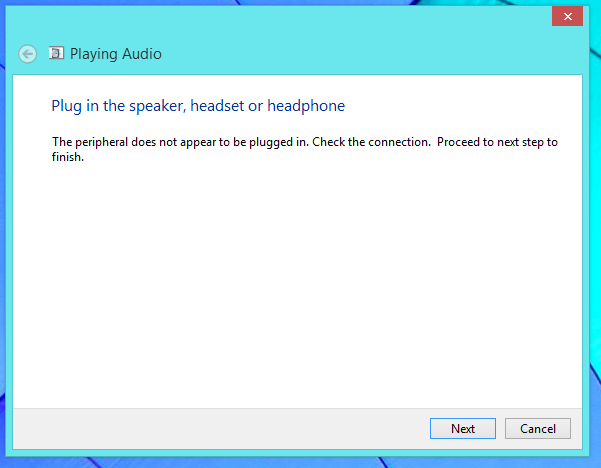Click the Playing Audio troubleshooter icon
601x468 pixels.
click(x=56, y=53)
